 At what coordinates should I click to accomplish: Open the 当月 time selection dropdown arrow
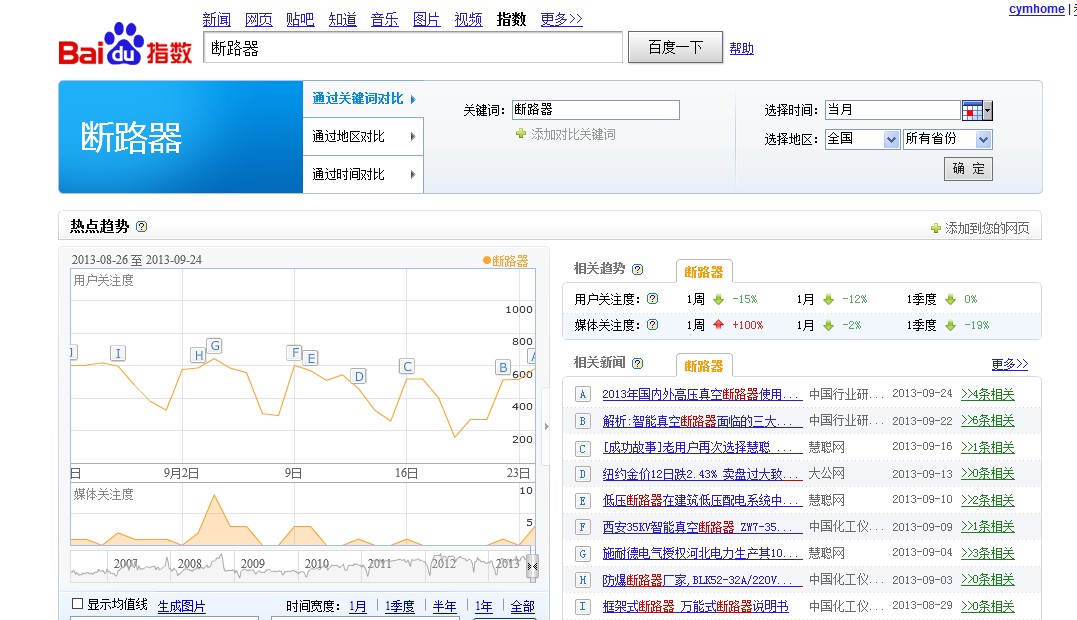988,110
